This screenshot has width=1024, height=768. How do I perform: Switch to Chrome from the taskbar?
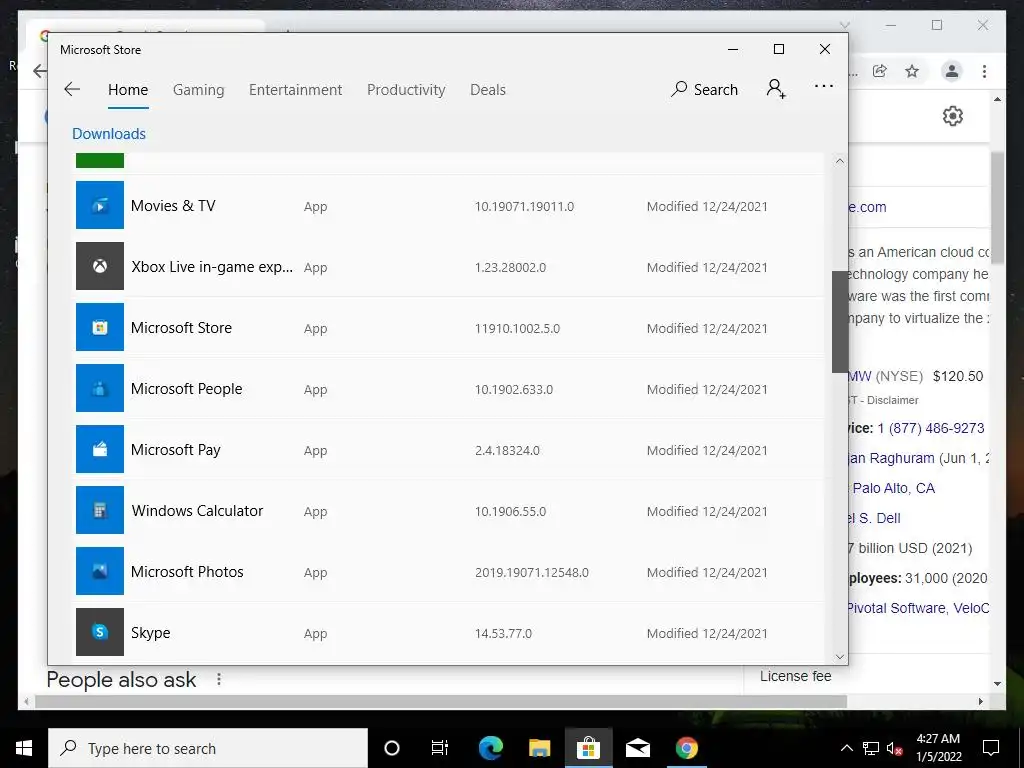pos(686,748)
